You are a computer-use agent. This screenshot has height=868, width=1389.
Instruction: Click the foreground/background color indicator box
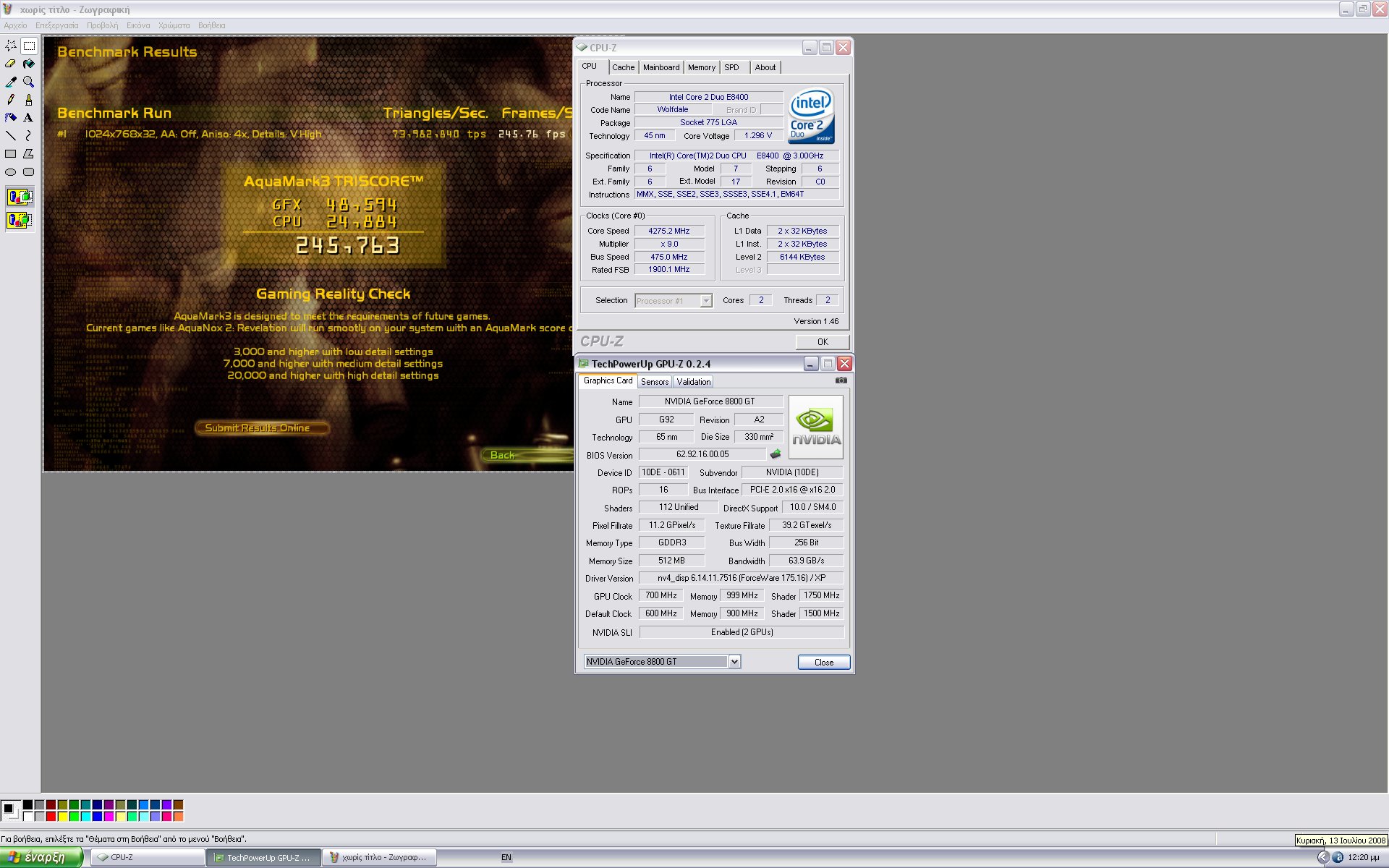coord(10,810)
